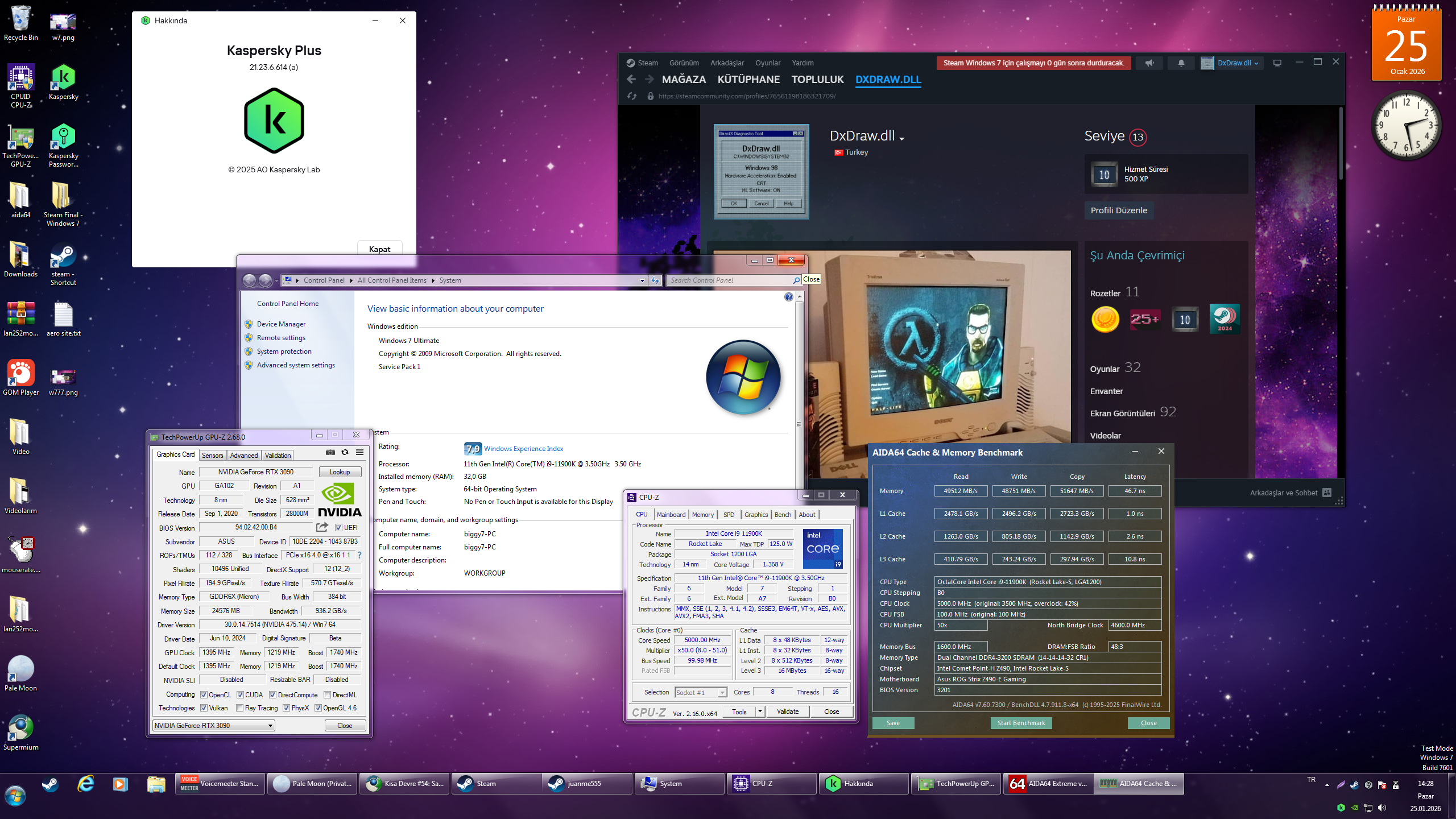Click the Steam profile URL address bar
1456x819 pixels.
[x=747, y=96]
